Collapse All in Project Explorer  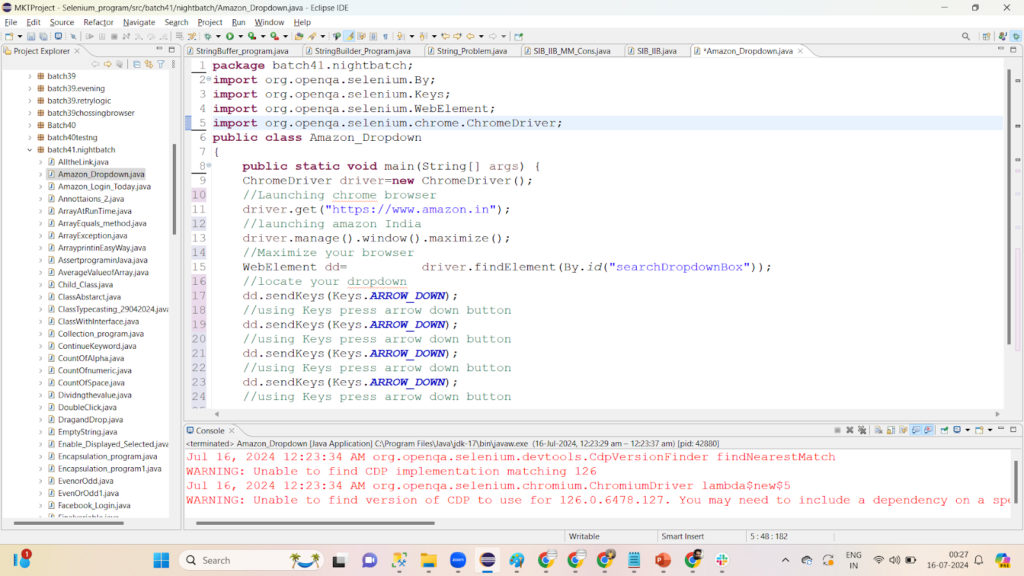point(136,64)
